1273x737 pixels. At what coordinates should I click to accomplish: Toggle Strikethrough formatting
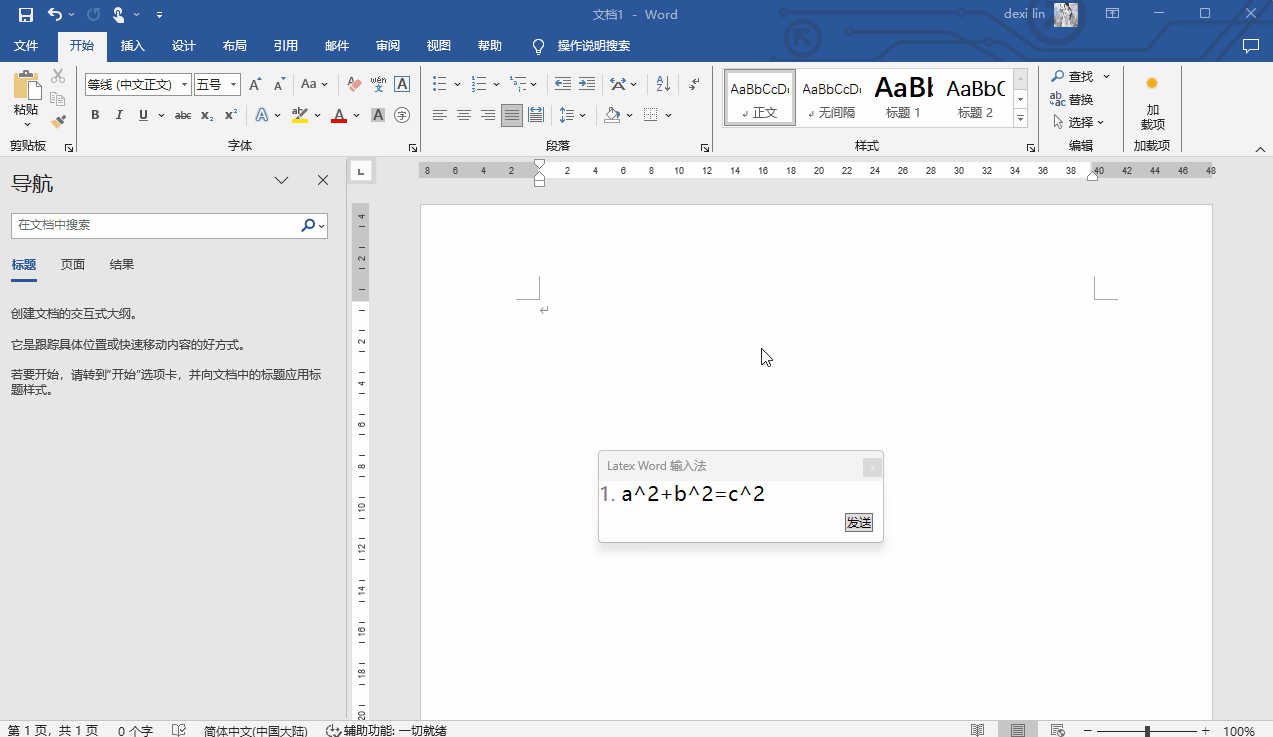pyautogui.click(x=183, y=116)
